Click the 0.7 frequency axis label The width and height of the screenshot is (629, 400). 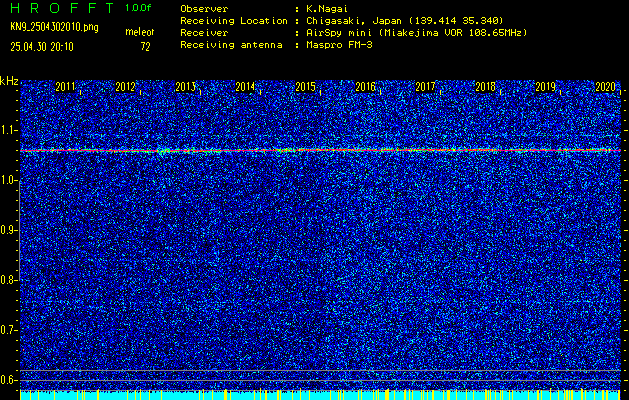click(x=7, y=330)
